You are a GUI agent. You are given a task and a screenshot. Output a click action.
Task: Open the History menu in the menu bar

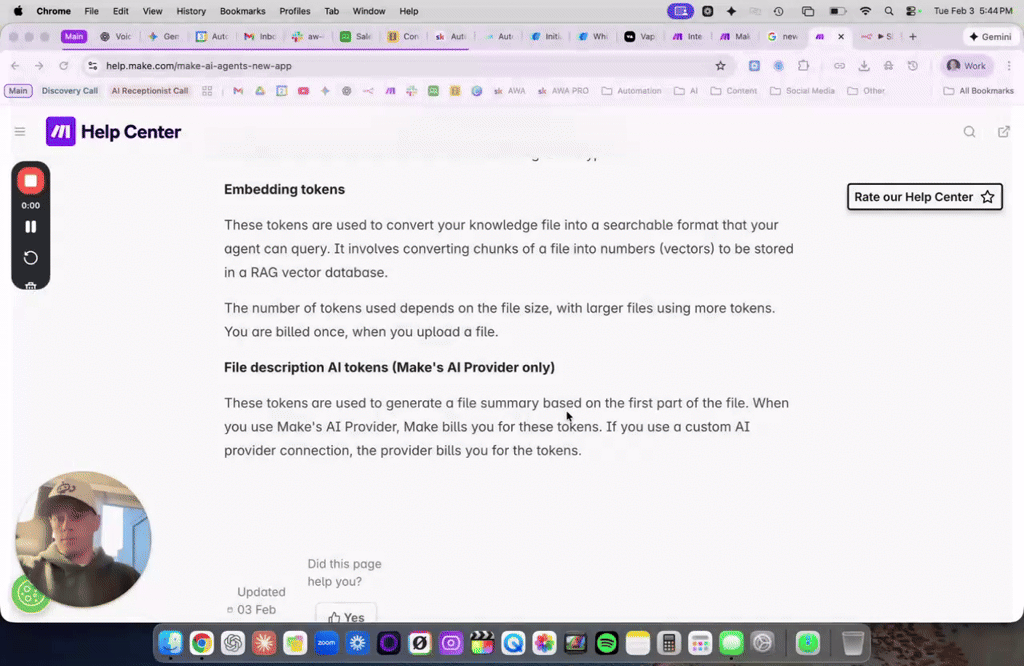[x=191, y=11]
